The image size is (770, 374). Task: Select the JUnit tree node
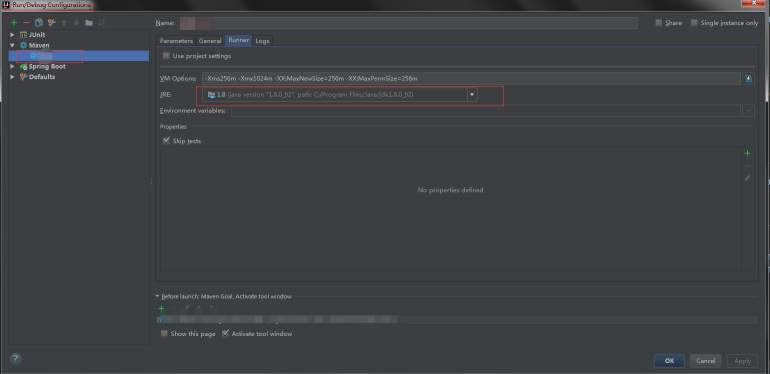pos(37,35)
